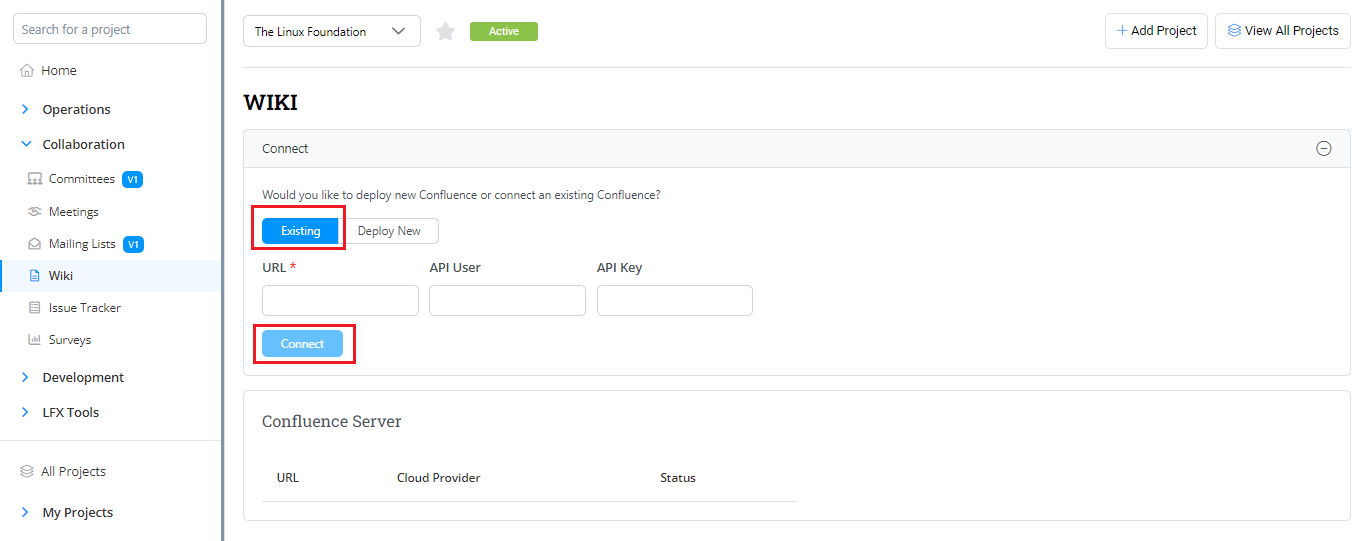Select the Deploy New option
Image resolution: width=1365 pixels, height=541 pixels.
pos(389,231)
